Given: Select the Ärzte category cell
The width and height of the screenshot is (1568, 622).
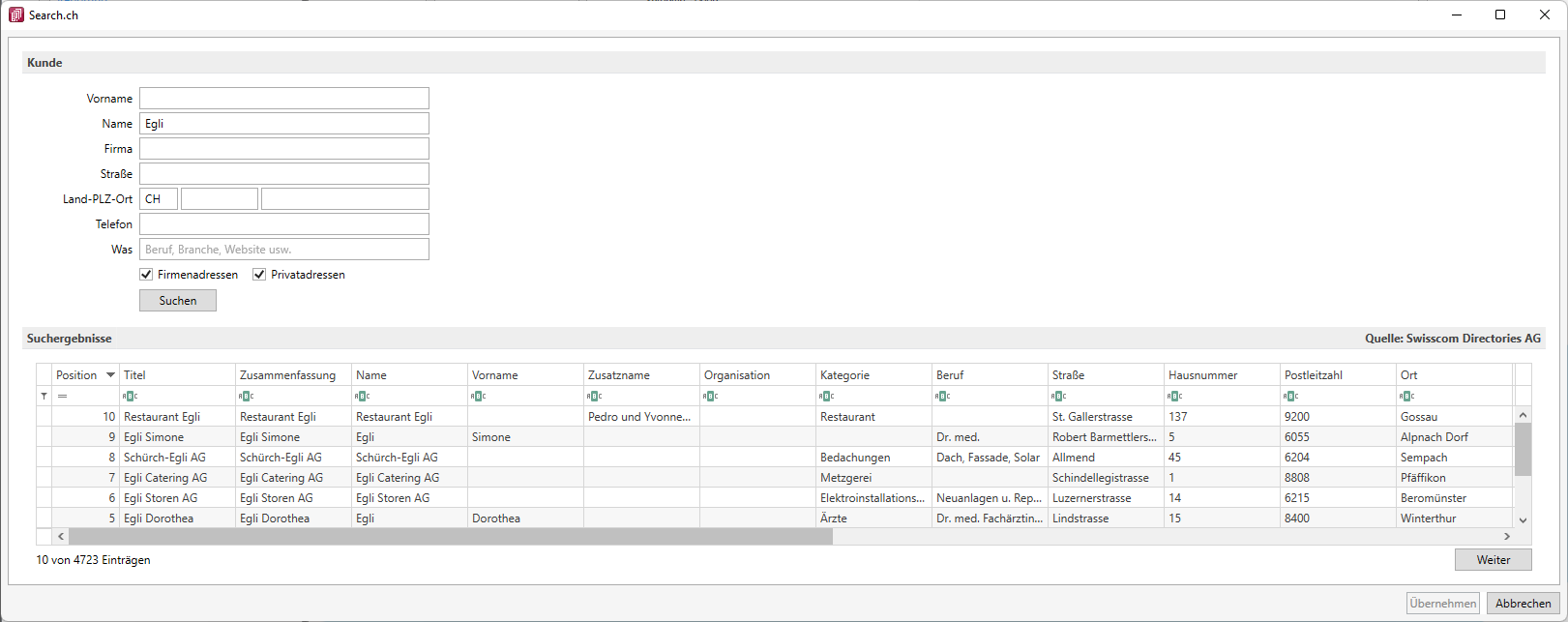Looking at the screenshot, I should 874,518.
